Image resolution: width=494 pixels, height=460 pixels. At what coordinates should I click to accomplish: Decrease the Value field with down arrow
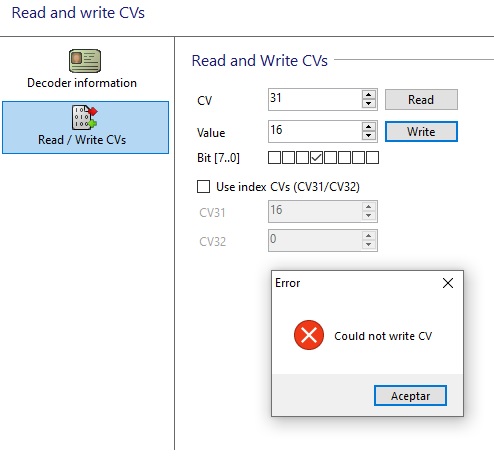[x=368, y=135]
